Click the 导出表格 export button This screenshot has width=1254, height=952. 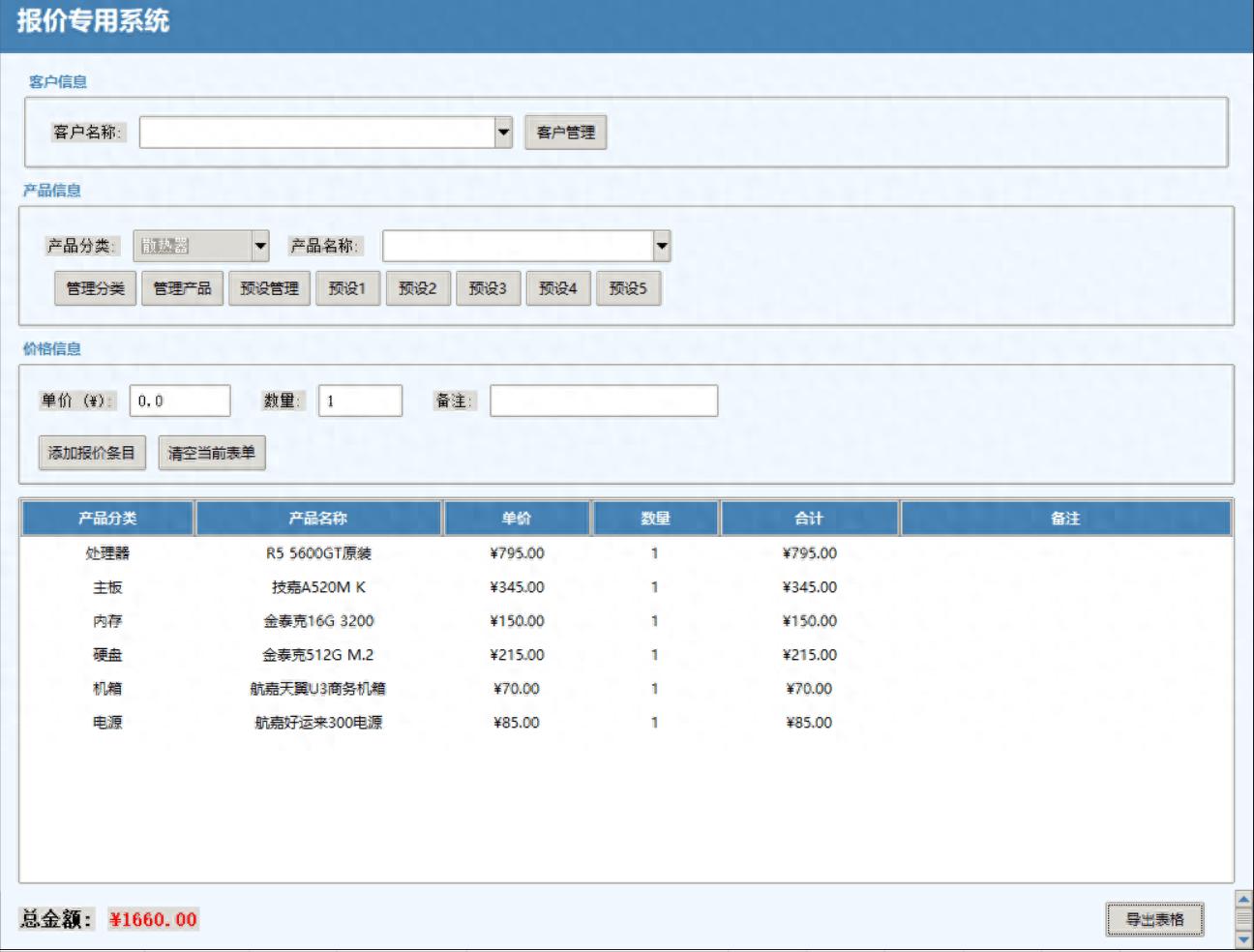1157,920
